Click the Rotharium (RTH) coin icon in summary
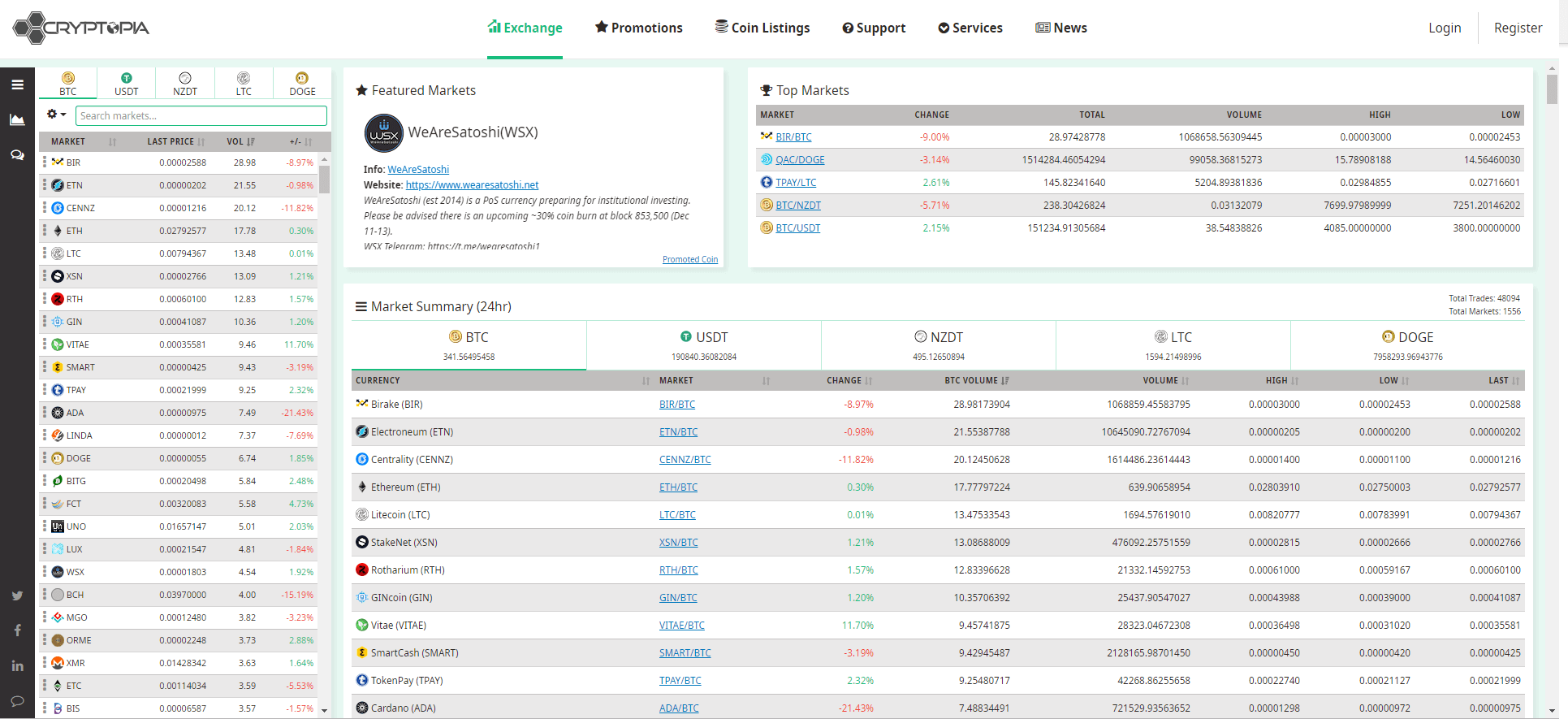Image resolution: width=1568 pixels, height=719 pixels. click(362, 570)
